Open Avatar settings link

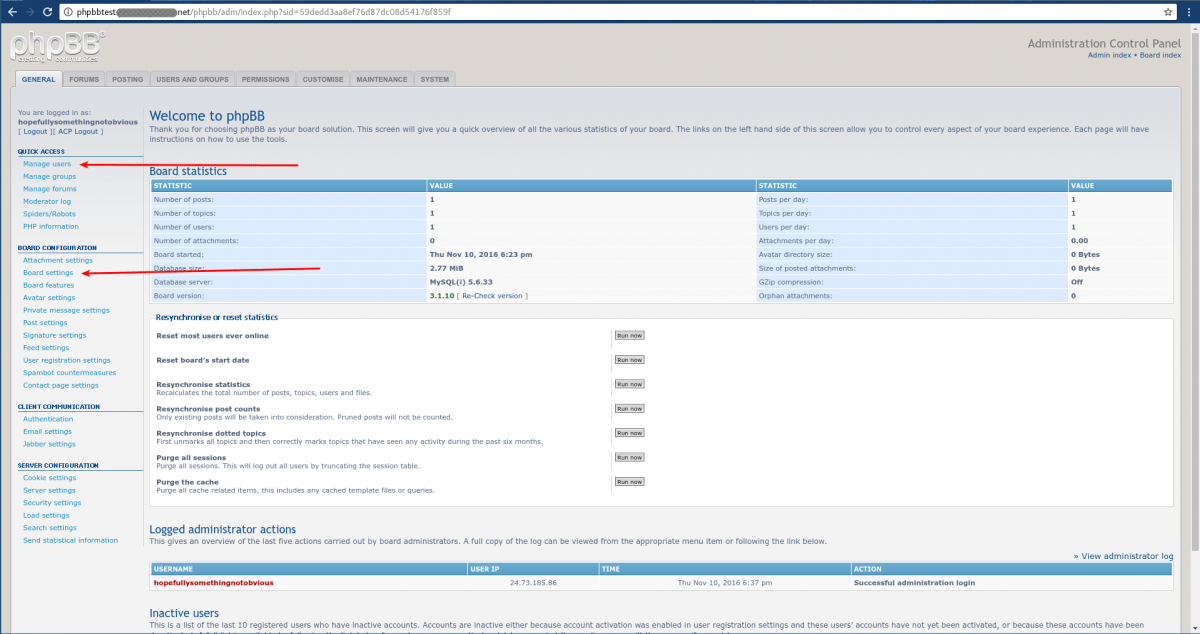49,298
